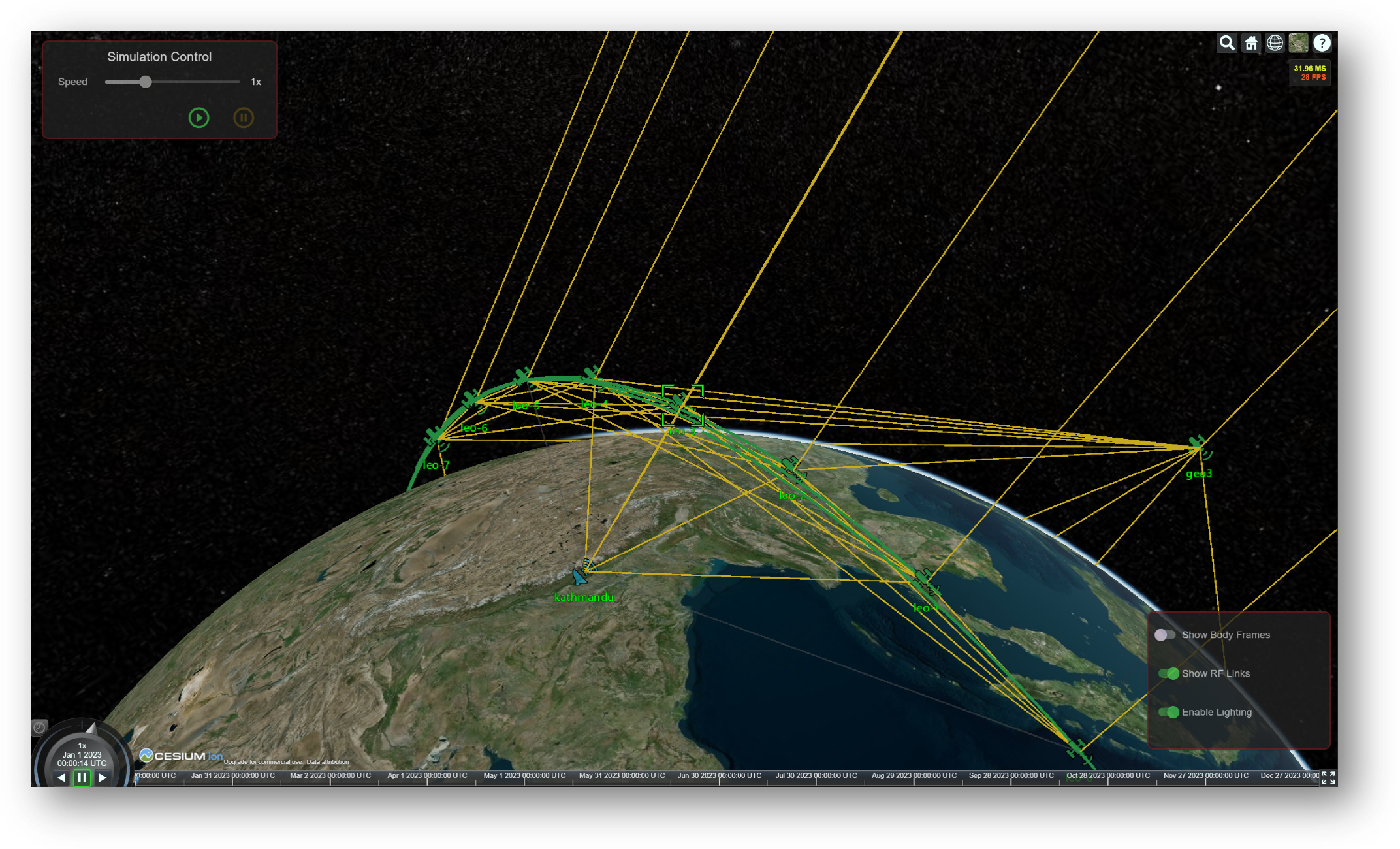This screenshot has height=849, width=1400.
Task: Click the animation pause button
Action: pyautogui.click(x=82, y=777)
